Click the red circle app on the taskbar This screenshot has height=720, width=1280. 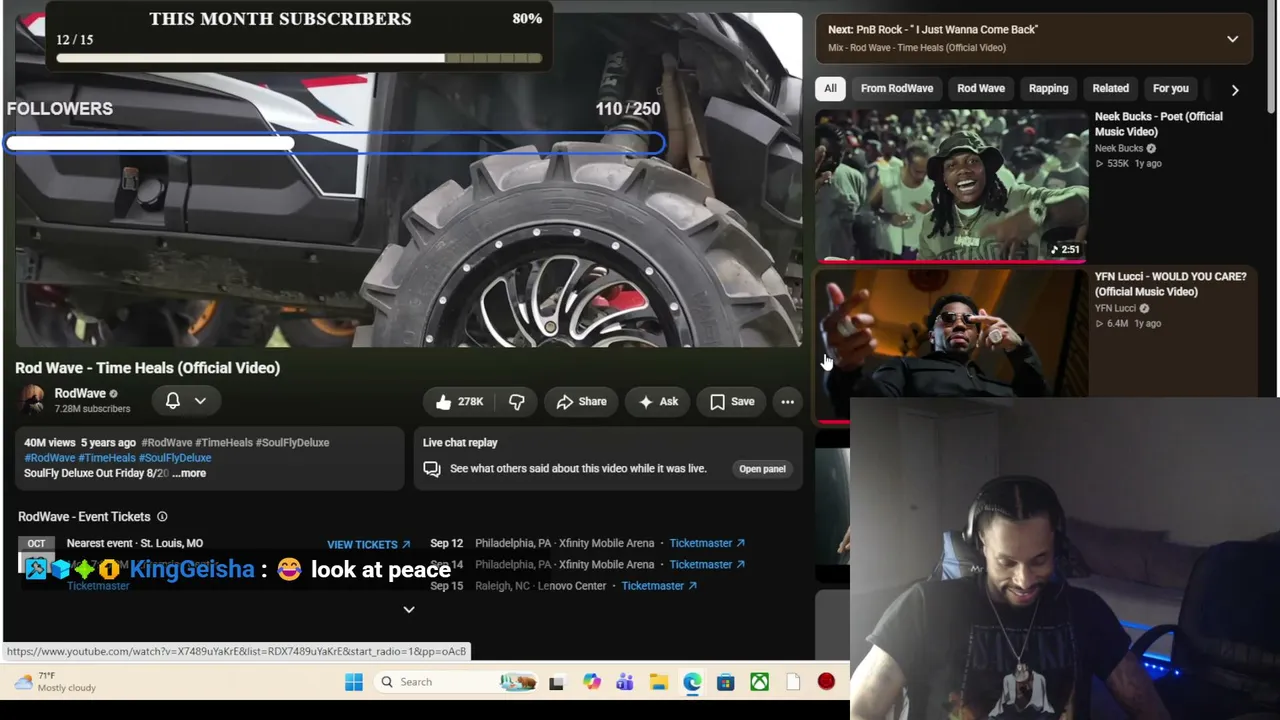[x=826, y=682]
